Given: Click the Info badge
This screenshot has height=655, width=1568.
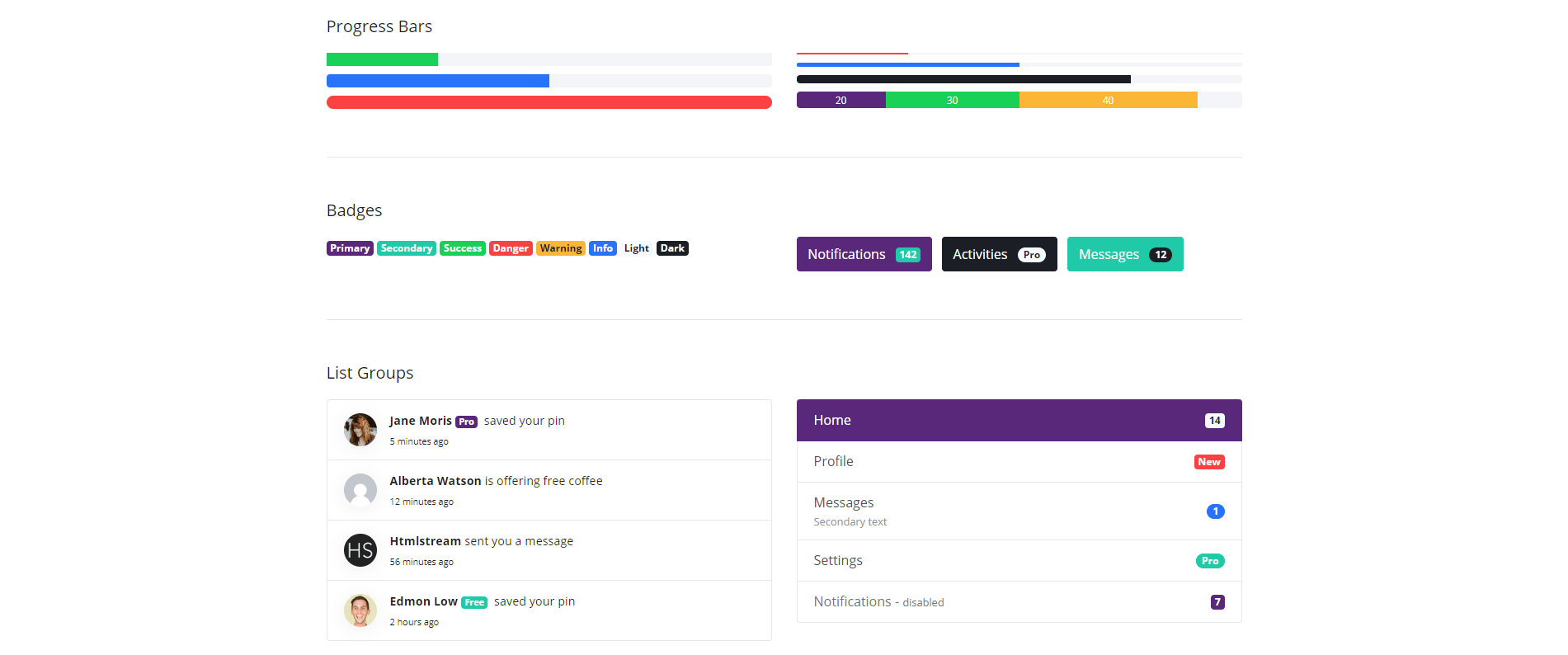Looking at the screenshot, I should 603,248.
